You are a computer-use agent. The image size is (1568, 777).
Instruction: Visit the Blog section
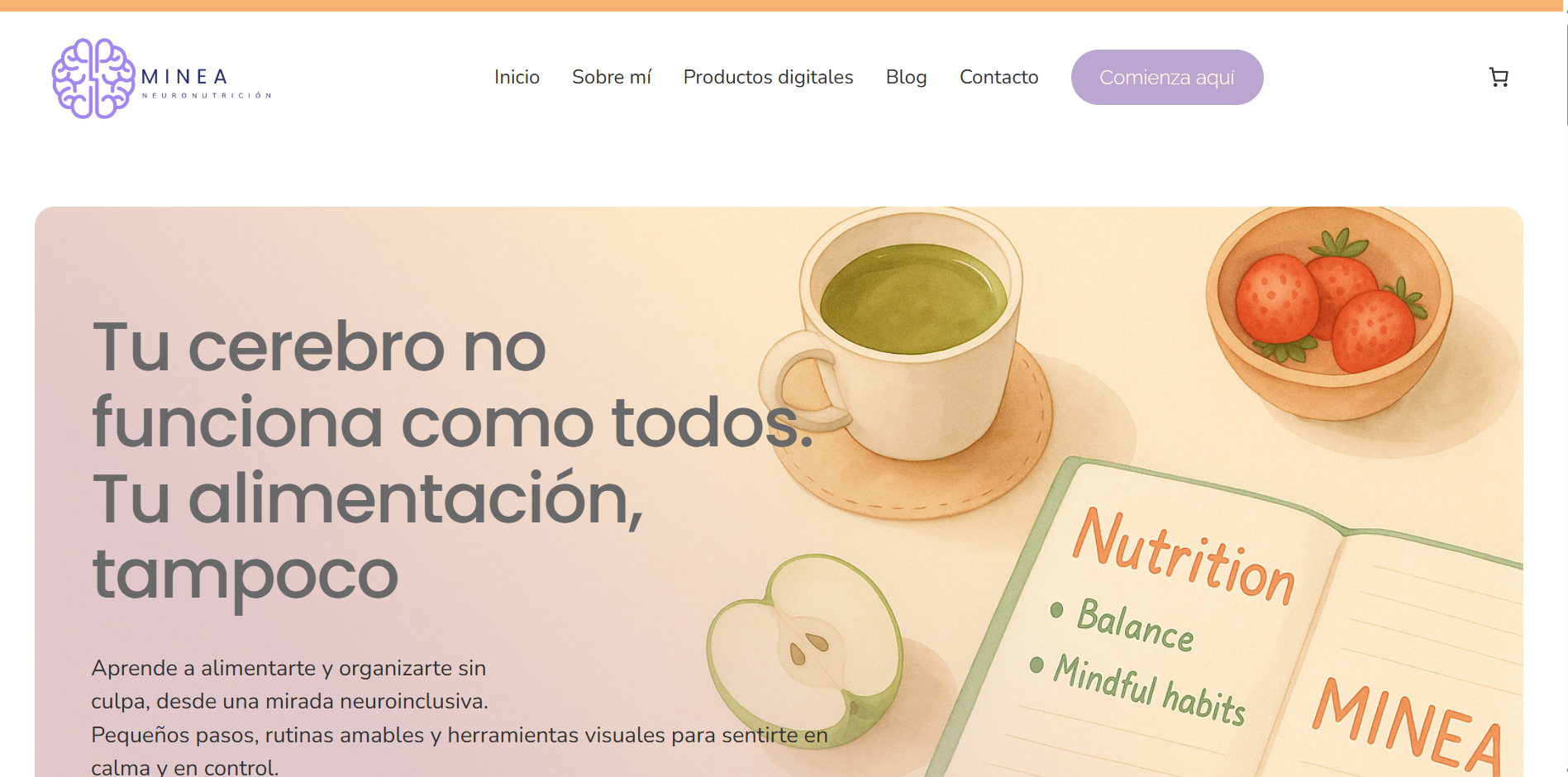pyautogui.click(x=906, y=77)
